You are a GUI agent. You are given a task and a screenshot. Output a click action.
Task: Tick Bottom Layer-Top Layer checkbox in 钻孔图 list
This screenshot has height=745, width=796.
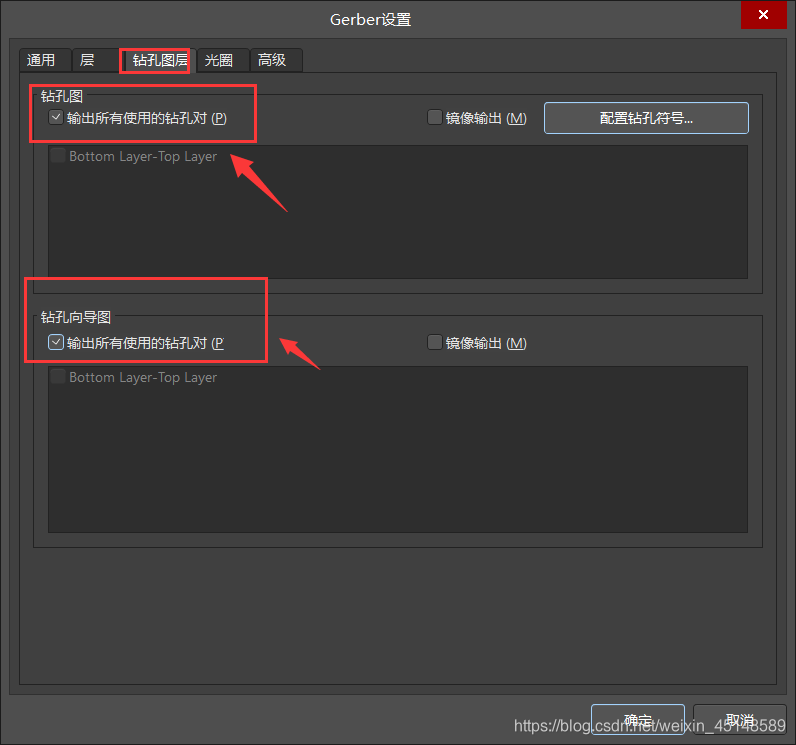pyautogui.click(x=58, y=156)
